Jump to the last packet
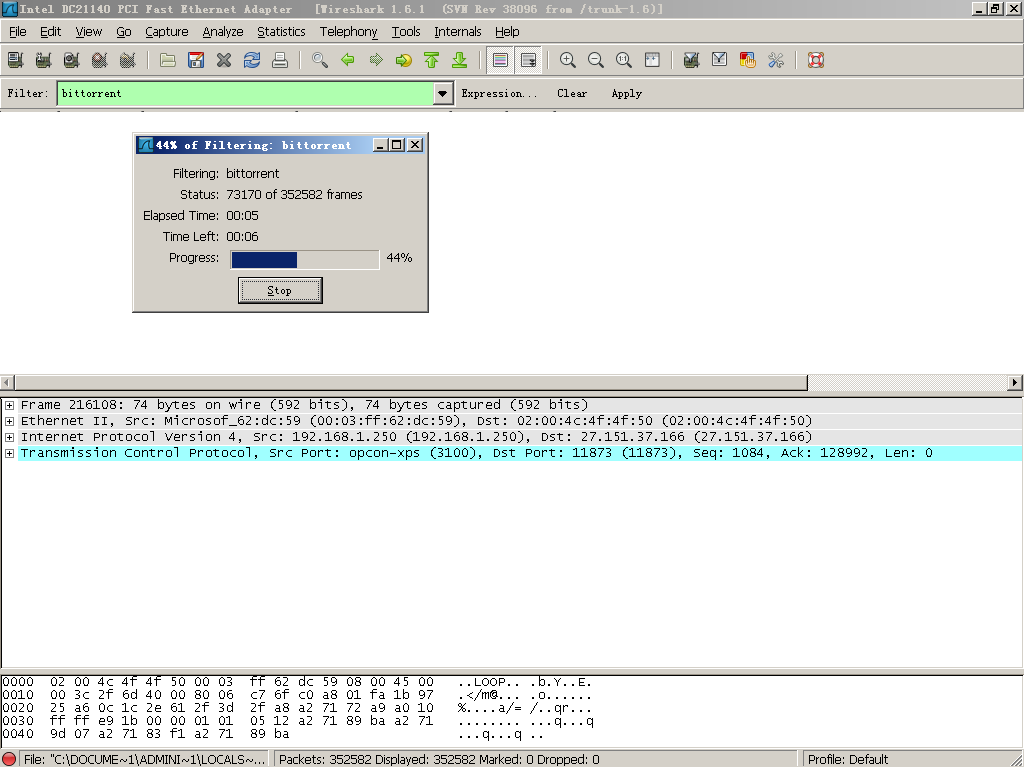 (460, 60)
